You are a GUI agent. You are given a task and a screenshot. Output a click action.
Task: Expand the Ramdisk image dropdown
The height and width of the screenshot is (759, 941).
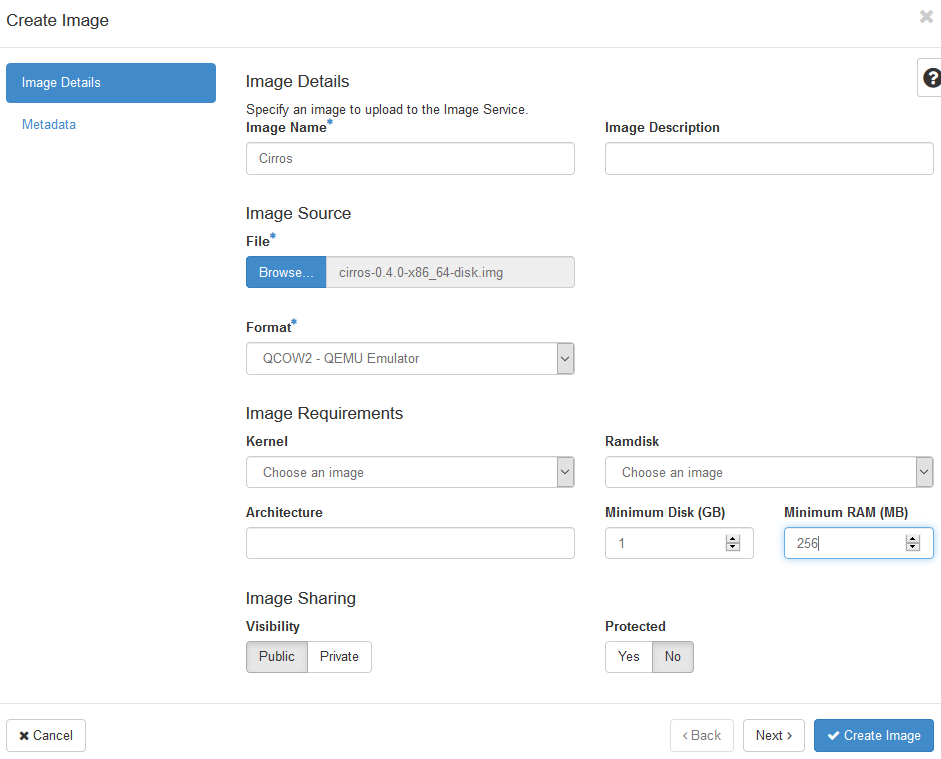[x=769, y=472]
